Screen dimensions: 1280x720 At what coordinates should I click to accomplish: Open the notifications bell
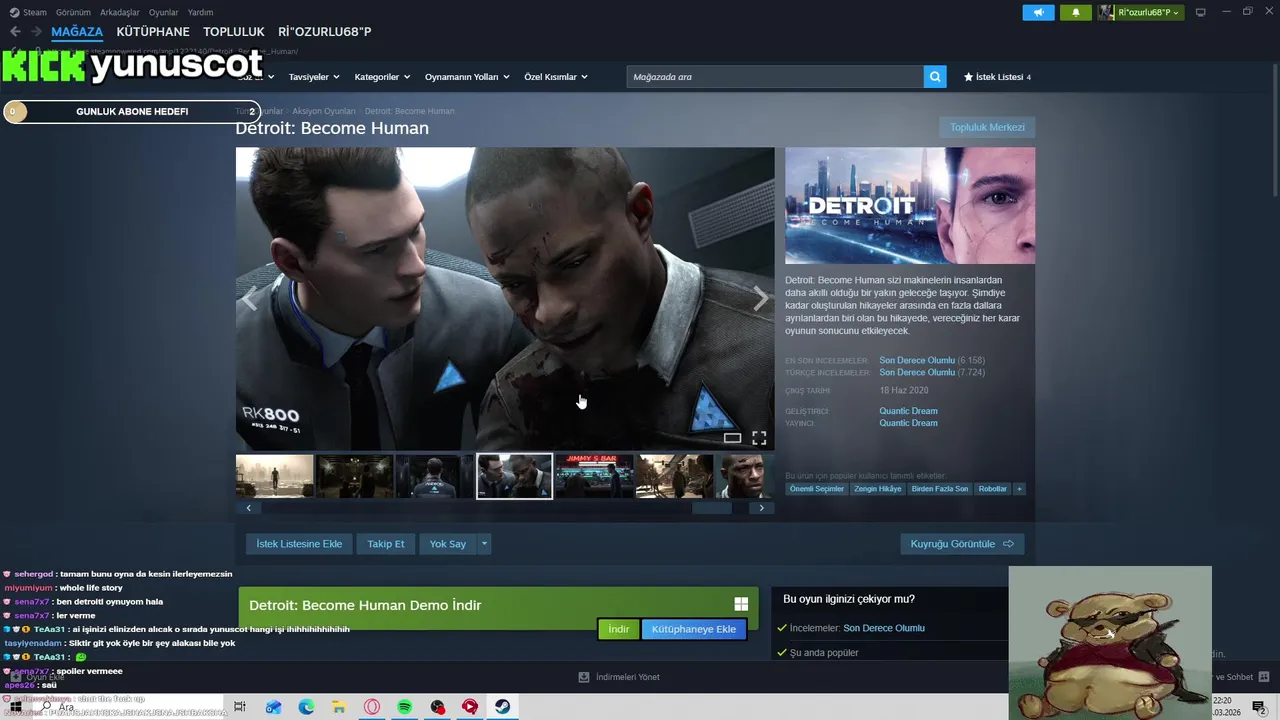[1076, 12]
